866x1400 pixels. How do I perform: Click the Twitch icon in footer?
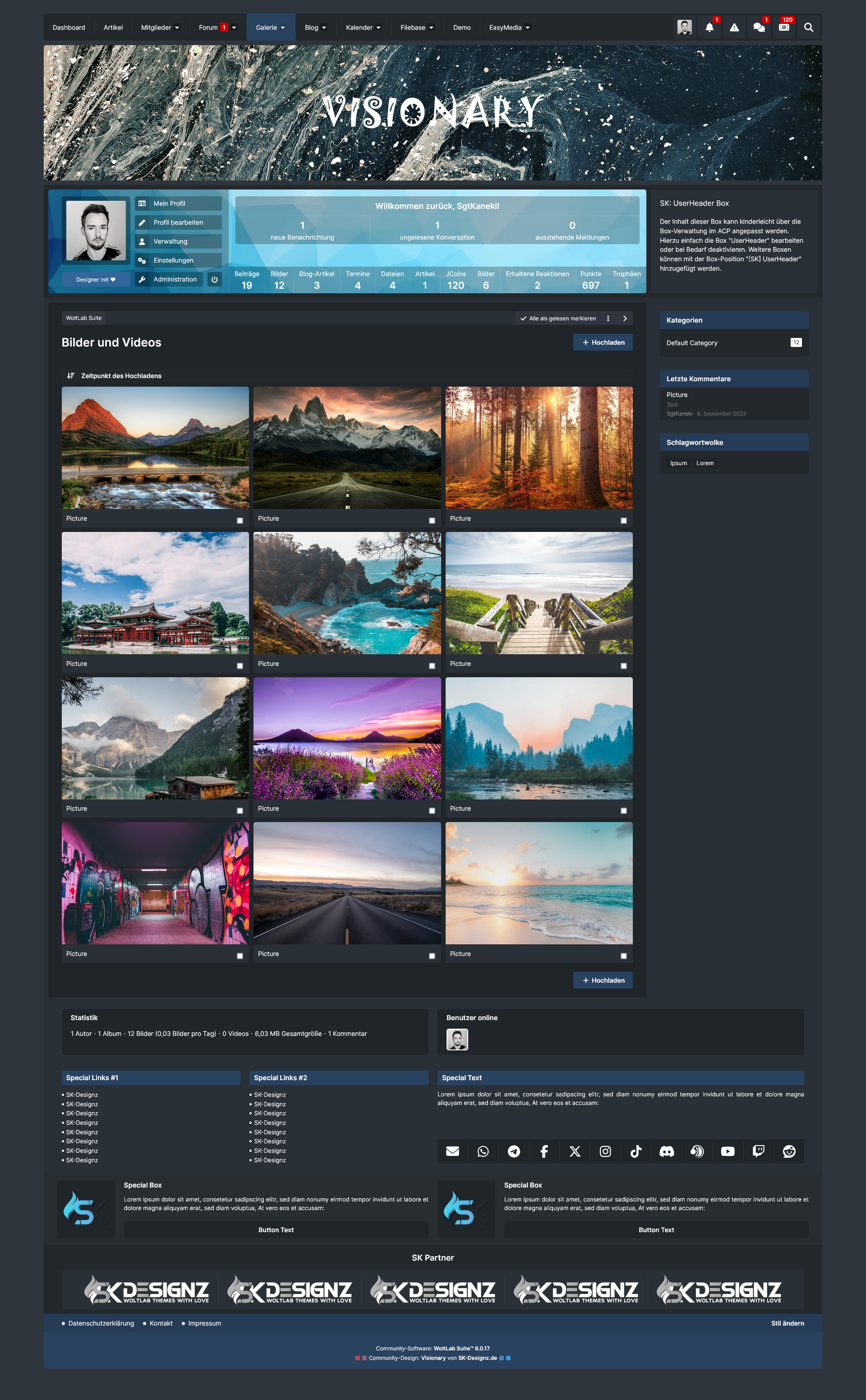pyautogui.click(x=758, y=1151)
